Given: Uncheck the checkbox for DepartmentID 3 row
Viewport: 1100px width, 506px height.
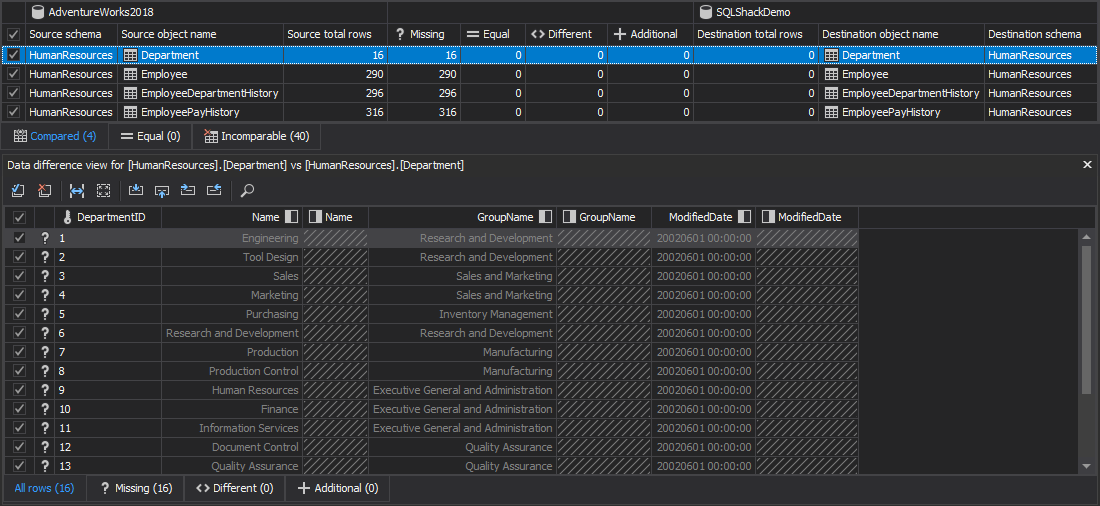Looking at the screenshot, I should click(x=19, y=276).
